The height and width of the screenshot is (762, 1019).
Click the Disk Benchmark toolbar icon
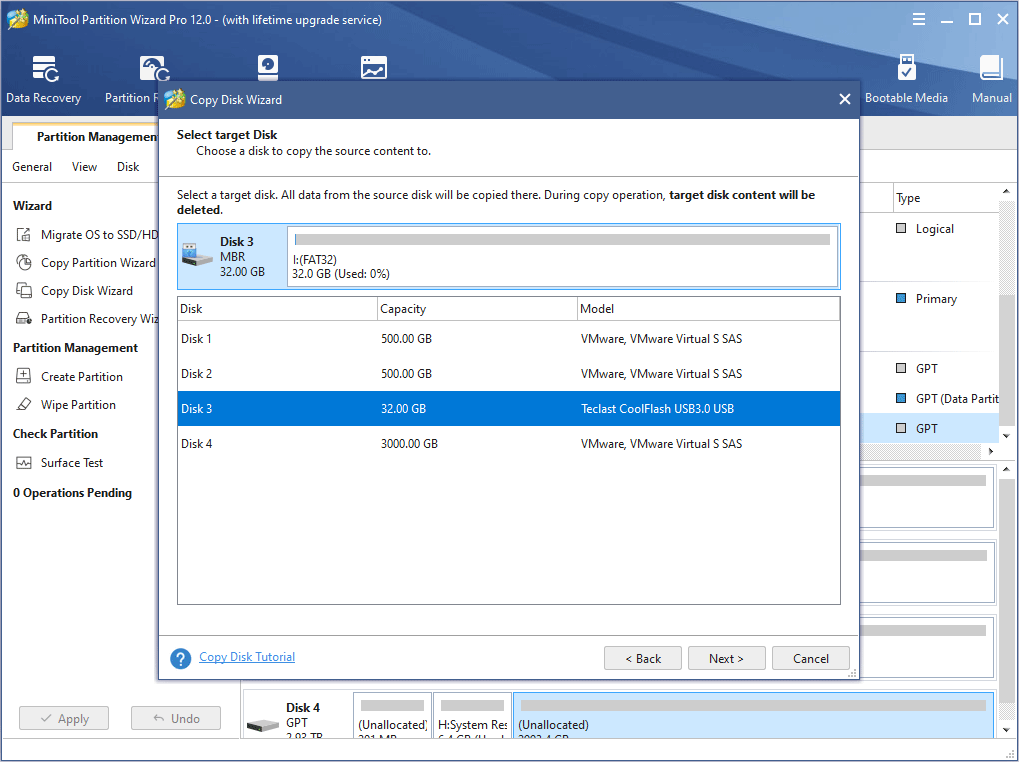click(268, 68)
